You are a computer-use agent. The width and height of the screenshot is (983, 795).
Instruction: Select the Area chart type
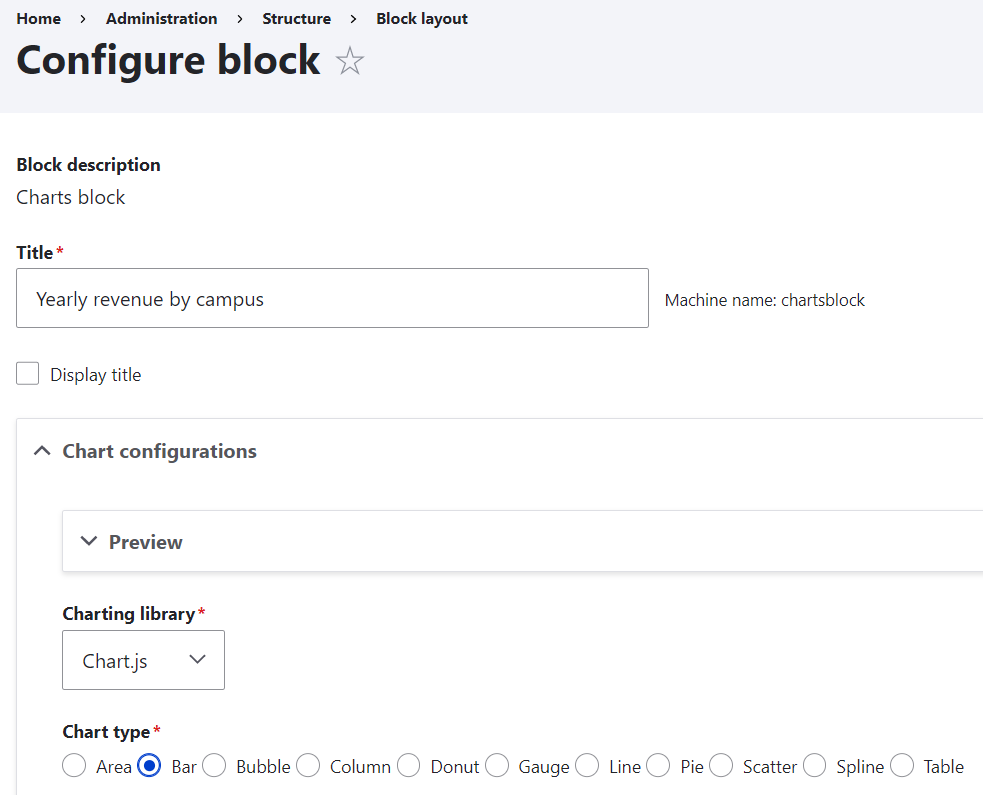pyautogui.click(x=73, y=765)
